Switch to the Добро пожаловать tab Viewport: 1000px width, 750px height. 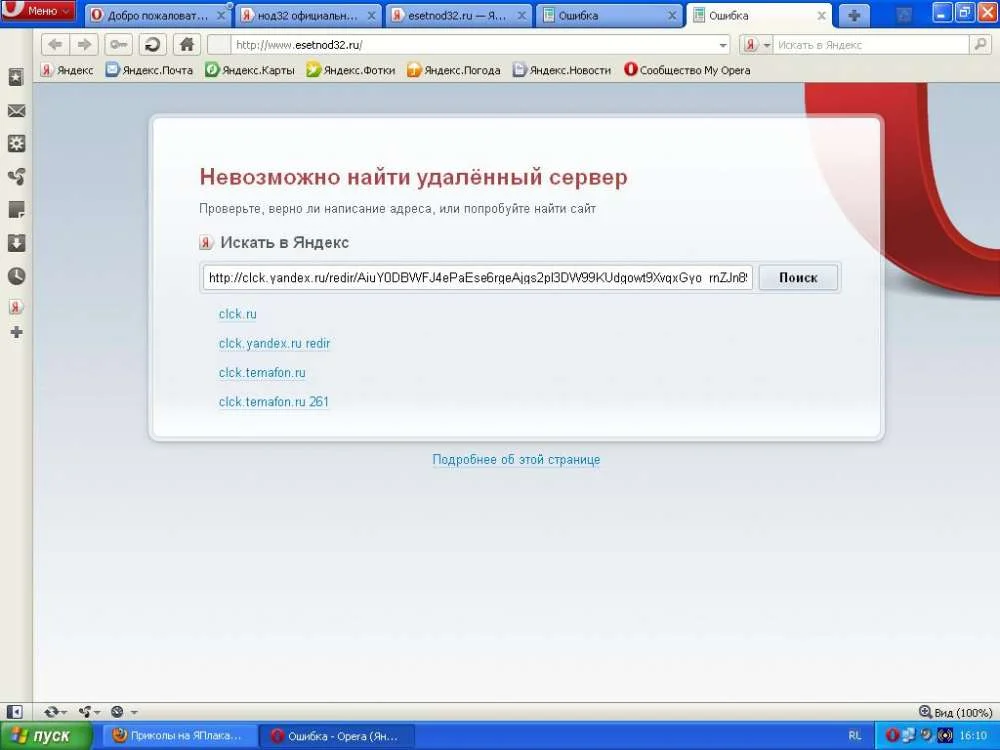pos(156,15)
